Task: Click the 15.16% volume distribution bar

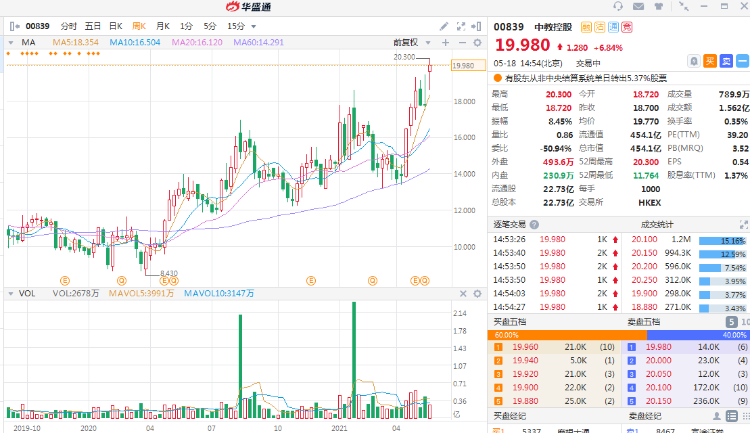Action: pyautogui.click(x=722, y=241)
